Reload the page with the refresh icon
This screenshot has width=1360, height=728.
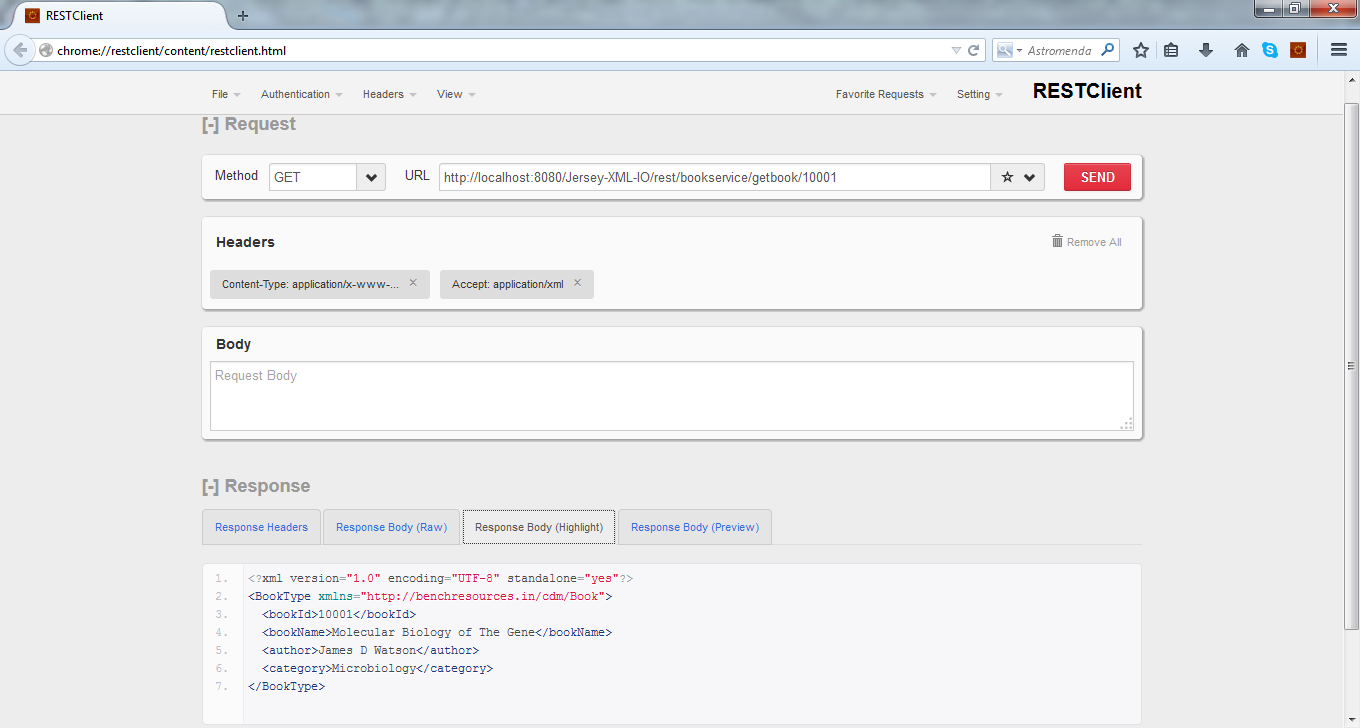pyautogui.click(x=973, y=50)
